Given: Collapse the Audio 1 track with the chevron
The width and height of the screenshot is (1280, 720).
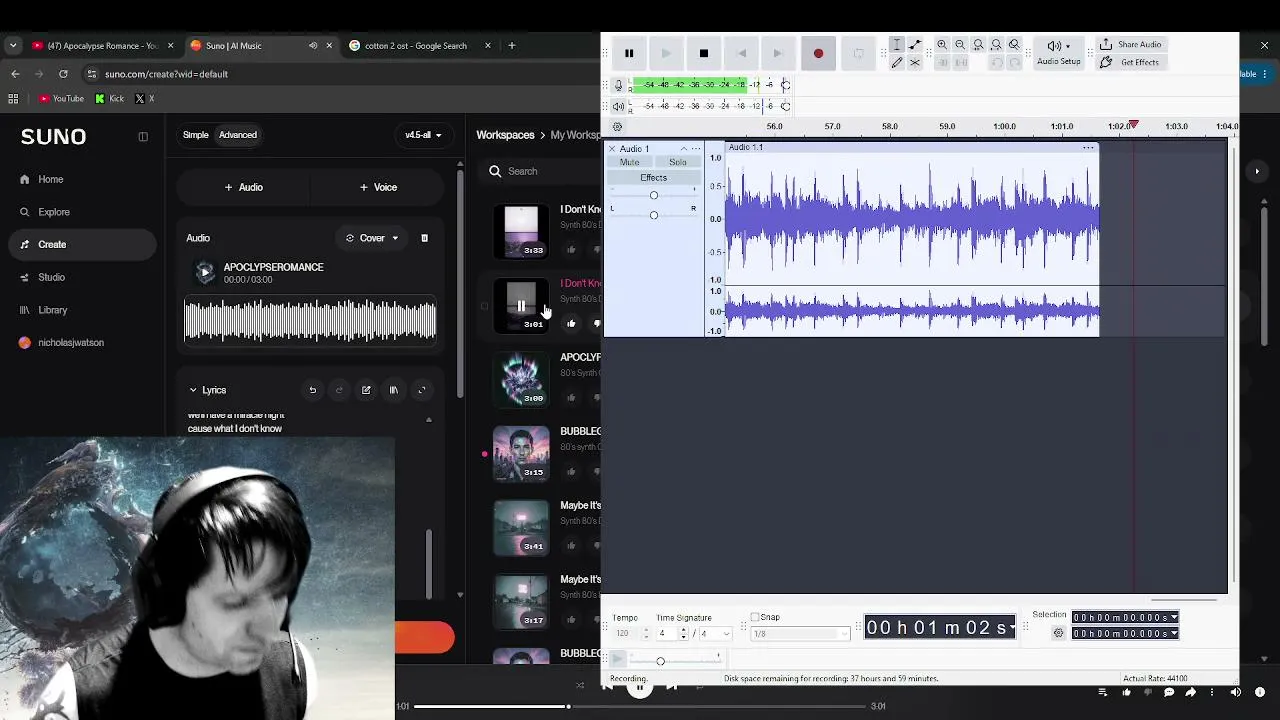Looking at the screenshot, I should tap(684, 149).
